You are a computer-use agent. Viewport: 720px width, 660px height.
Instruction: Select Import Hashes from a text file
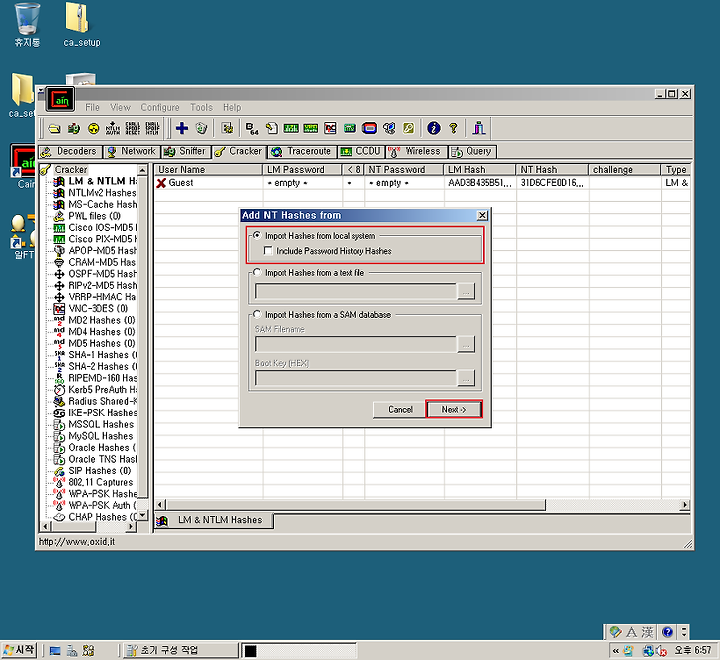pyautogui.click(x=257, y=272)
